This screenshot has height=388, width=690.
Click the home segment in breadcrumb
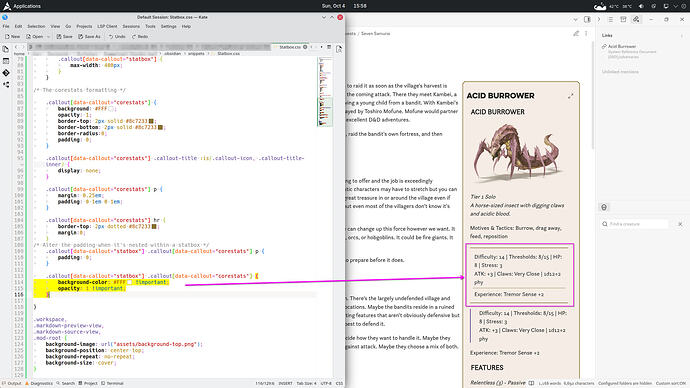pyautogui.click(x=19, y=54)
